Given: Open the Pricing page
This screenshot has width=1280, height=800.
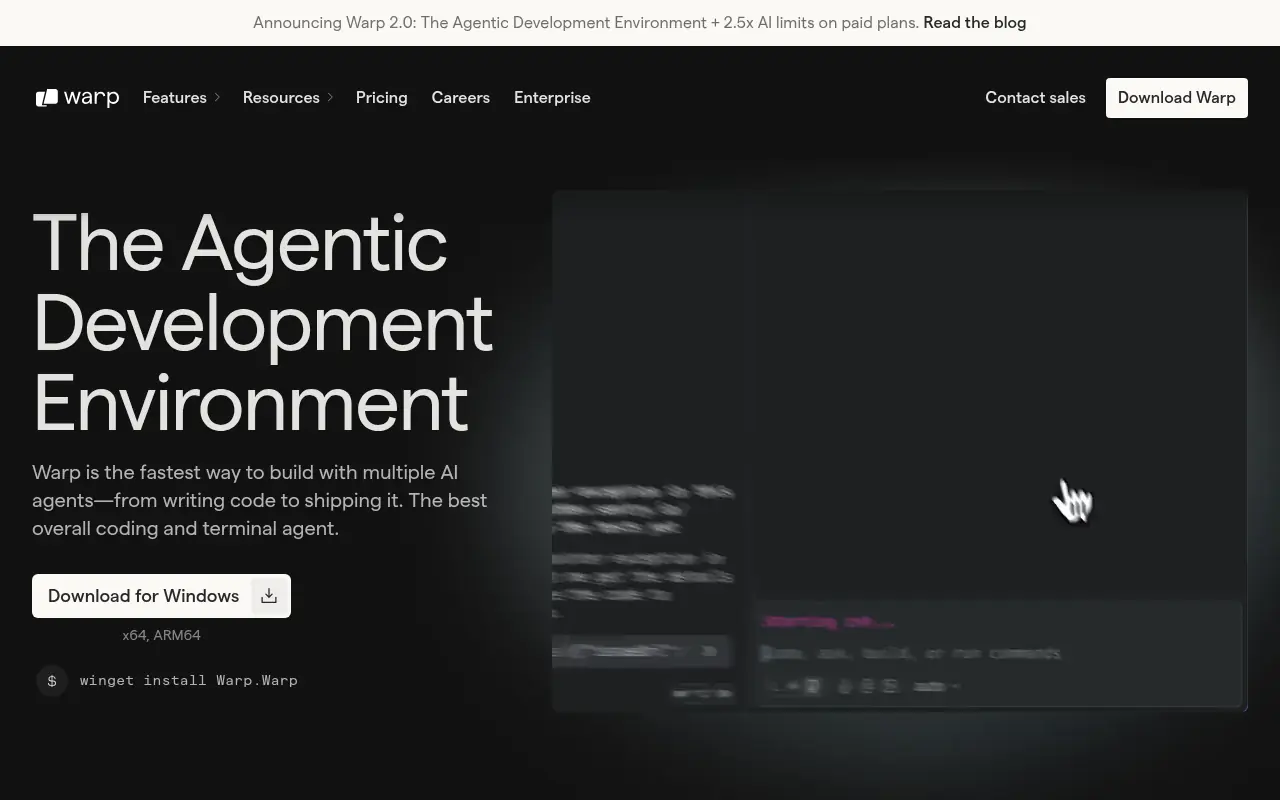Looking at the screenshot, I should point(381,98).
